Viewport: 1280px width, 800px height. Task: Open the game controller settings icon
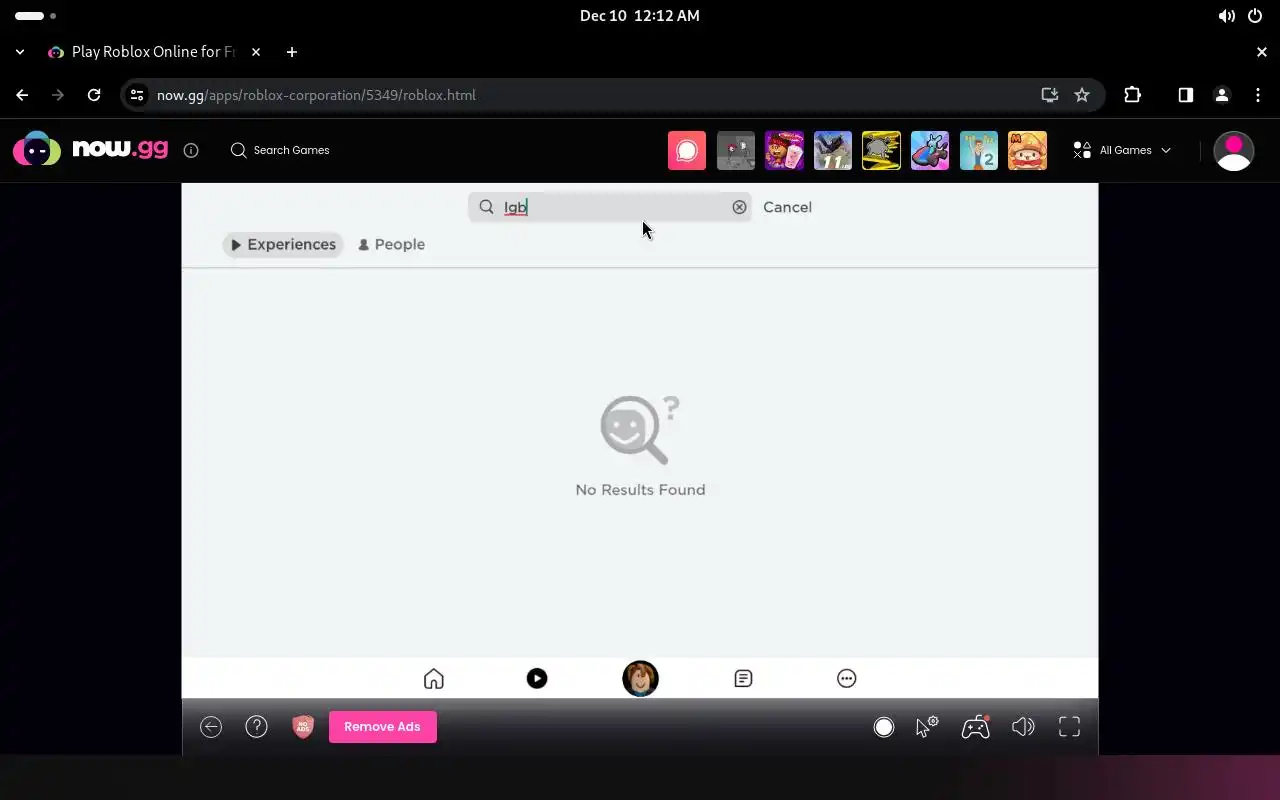(976, 727)
